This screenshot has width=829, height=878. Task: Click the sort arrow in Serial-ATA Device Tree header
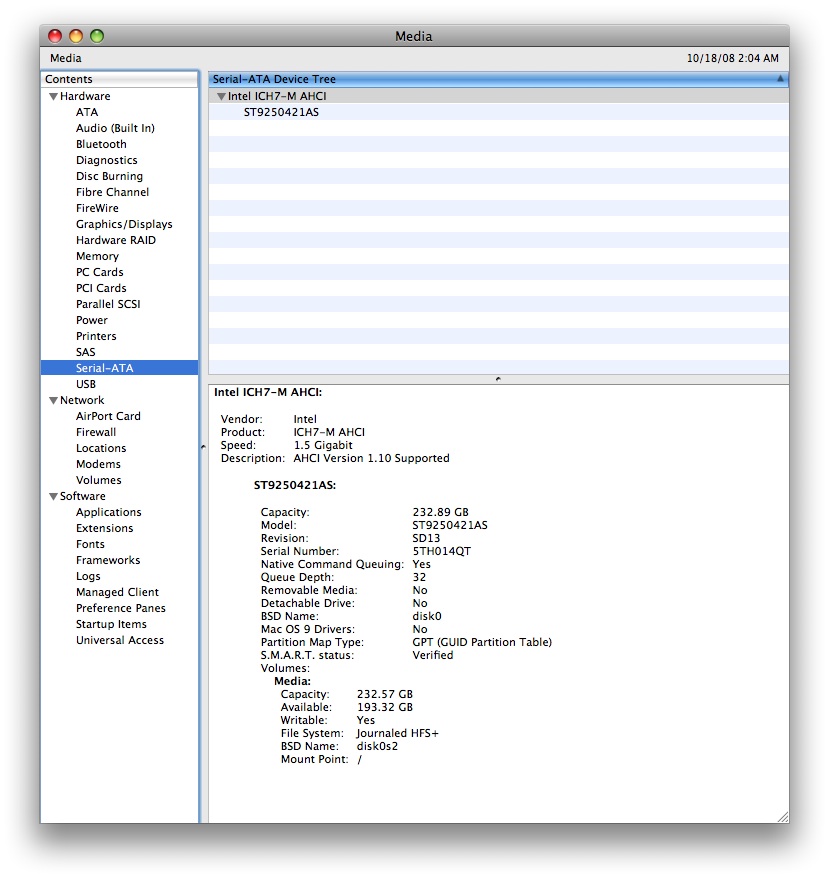780,79
